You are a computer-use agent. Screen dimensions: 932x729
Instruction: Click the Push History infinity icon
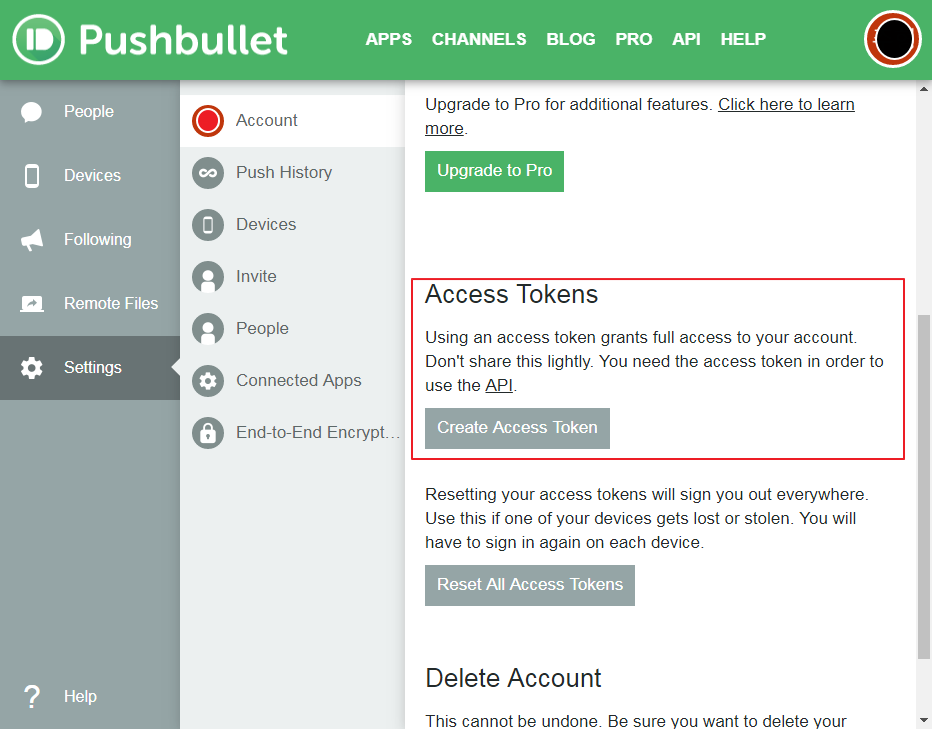click(208, 172)
